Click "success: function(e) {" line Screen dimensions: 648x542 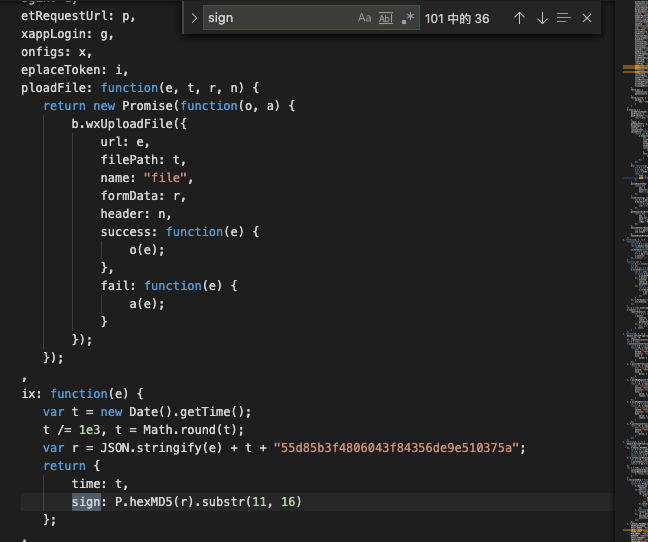point(180,231)
